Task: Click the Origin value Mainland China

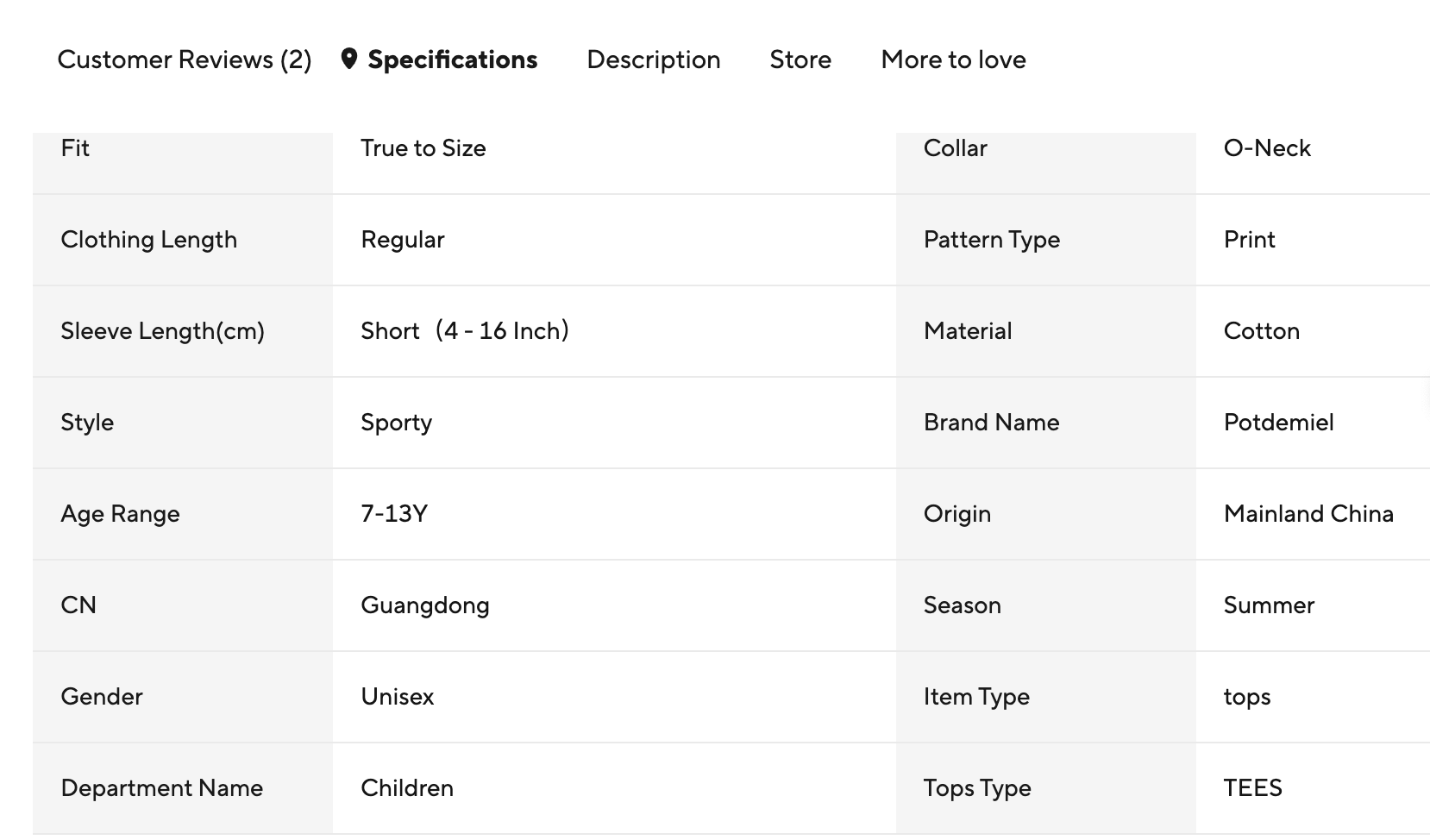Action: point(1308,514)
